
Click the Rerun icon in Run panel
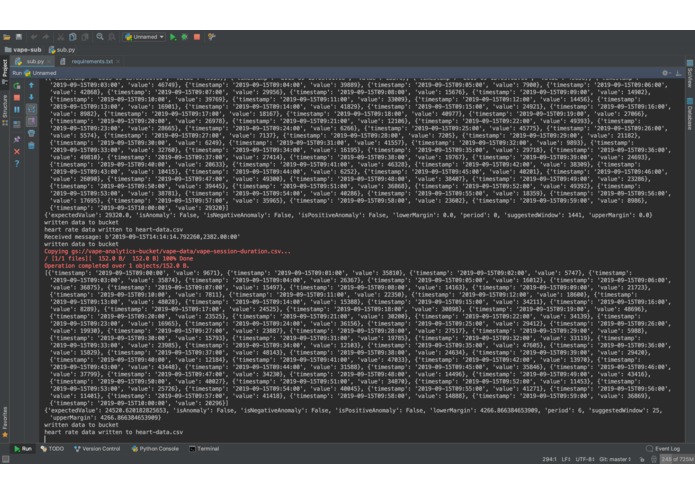pyautogui.click(x=17, y=86)
